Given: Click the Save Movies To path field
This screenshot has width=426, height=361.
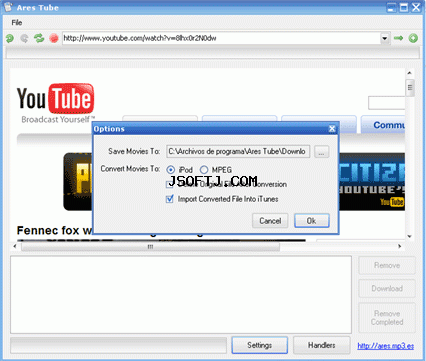Looking at the screenshot, I should coord(238,151).
